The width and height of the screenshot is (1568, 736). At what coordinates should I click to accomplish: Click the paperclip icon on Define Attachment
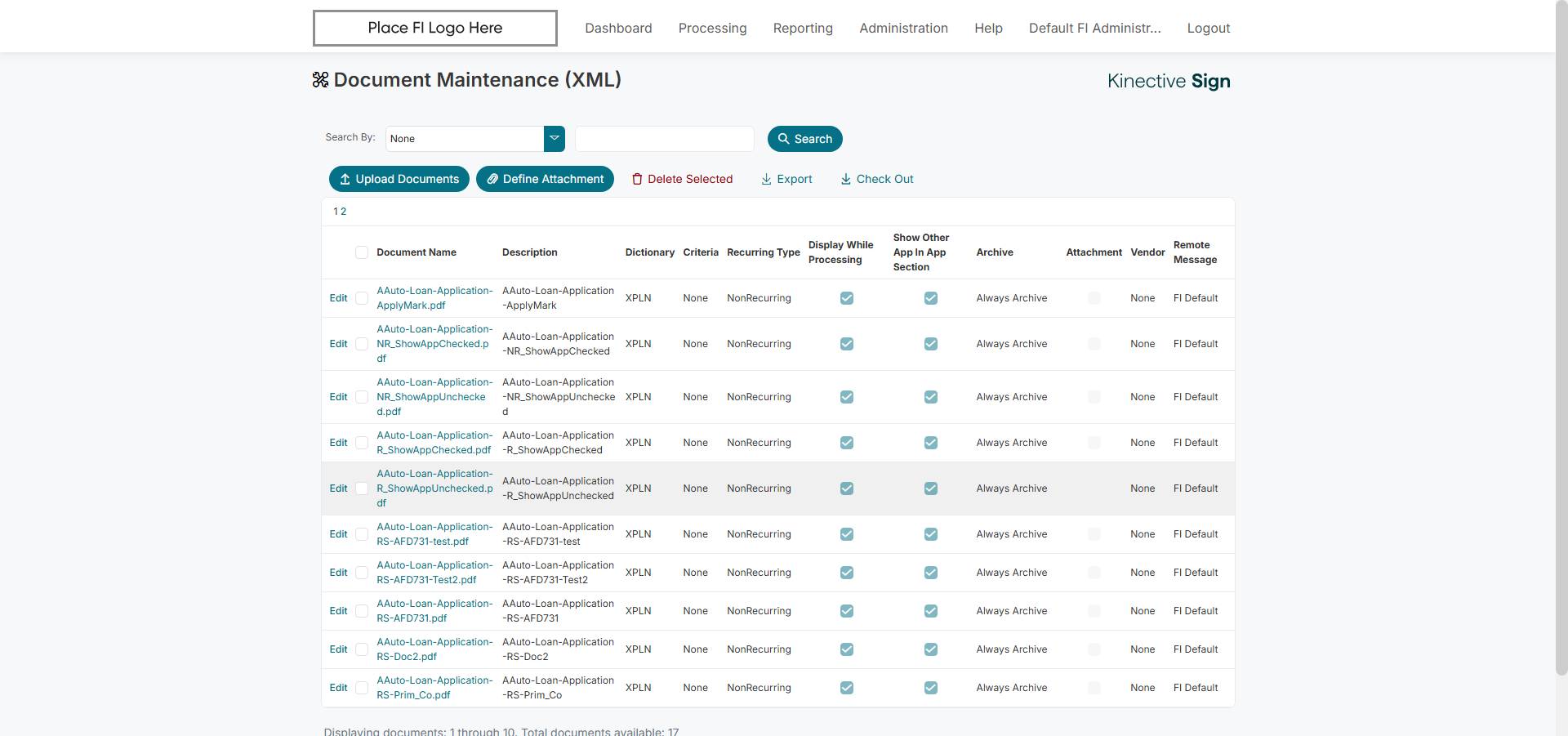click(x=492, y=179)
